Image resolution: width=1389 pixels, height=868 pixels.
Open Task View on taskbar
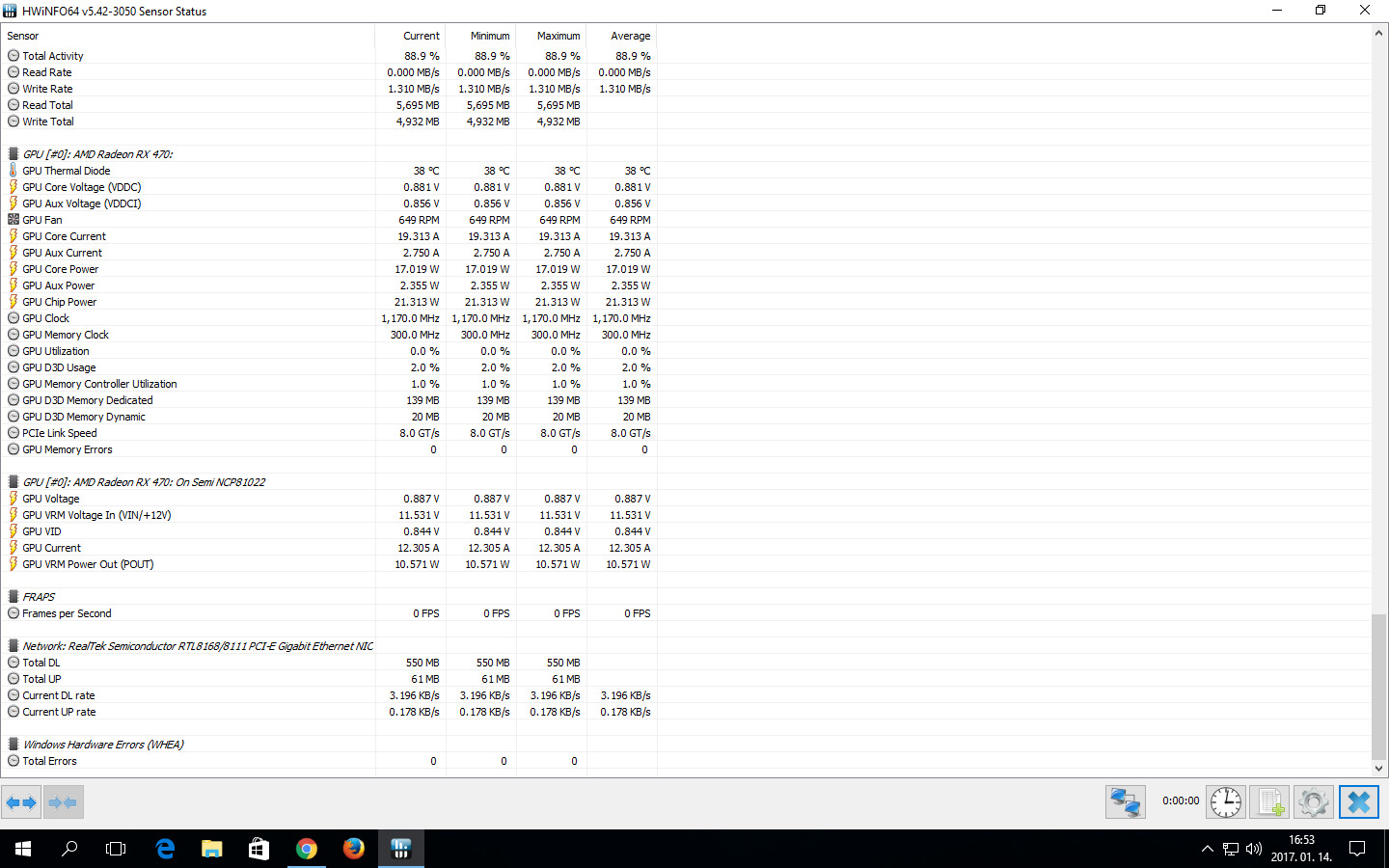(116, 849)
